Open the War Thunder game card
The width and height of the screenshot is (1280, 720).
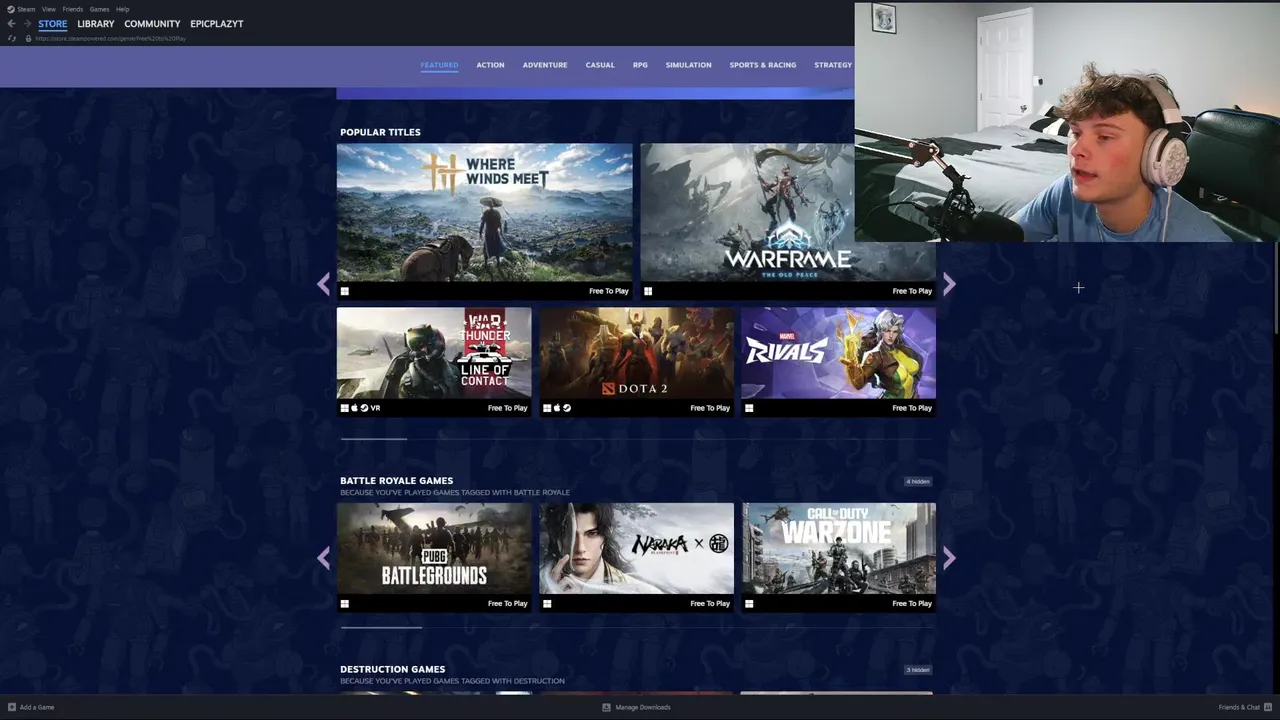tap(434, 361)
